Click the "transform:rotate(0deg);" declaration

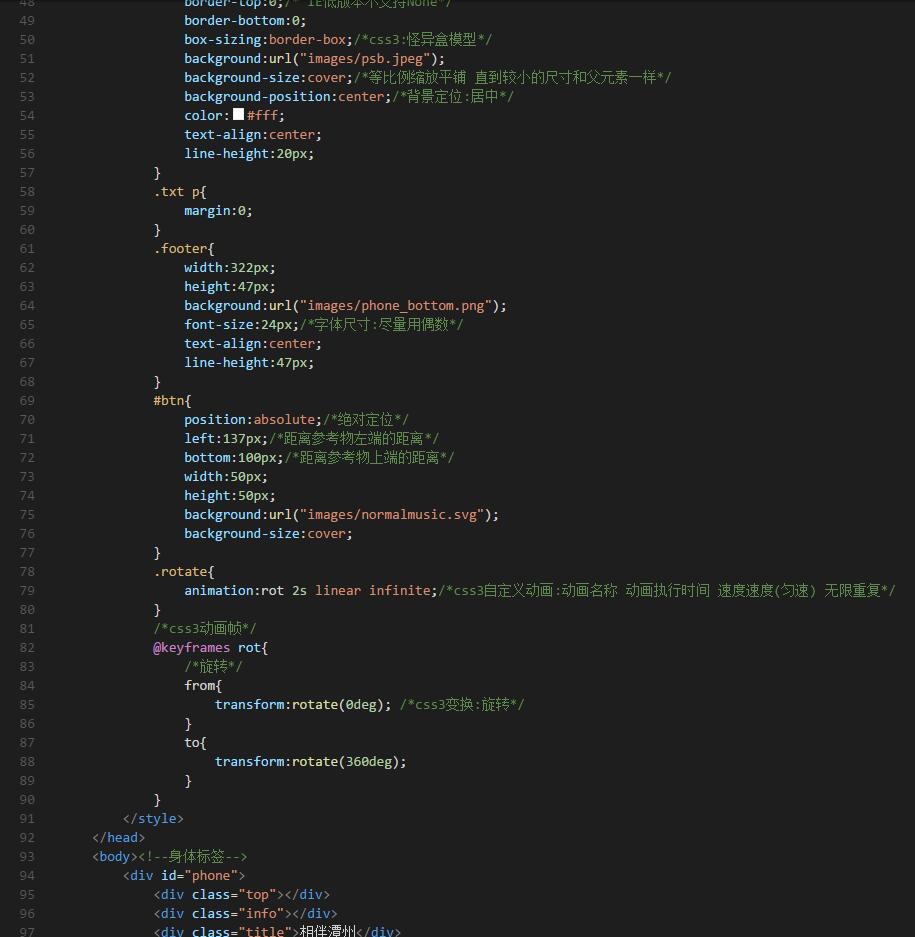point(303,705)
